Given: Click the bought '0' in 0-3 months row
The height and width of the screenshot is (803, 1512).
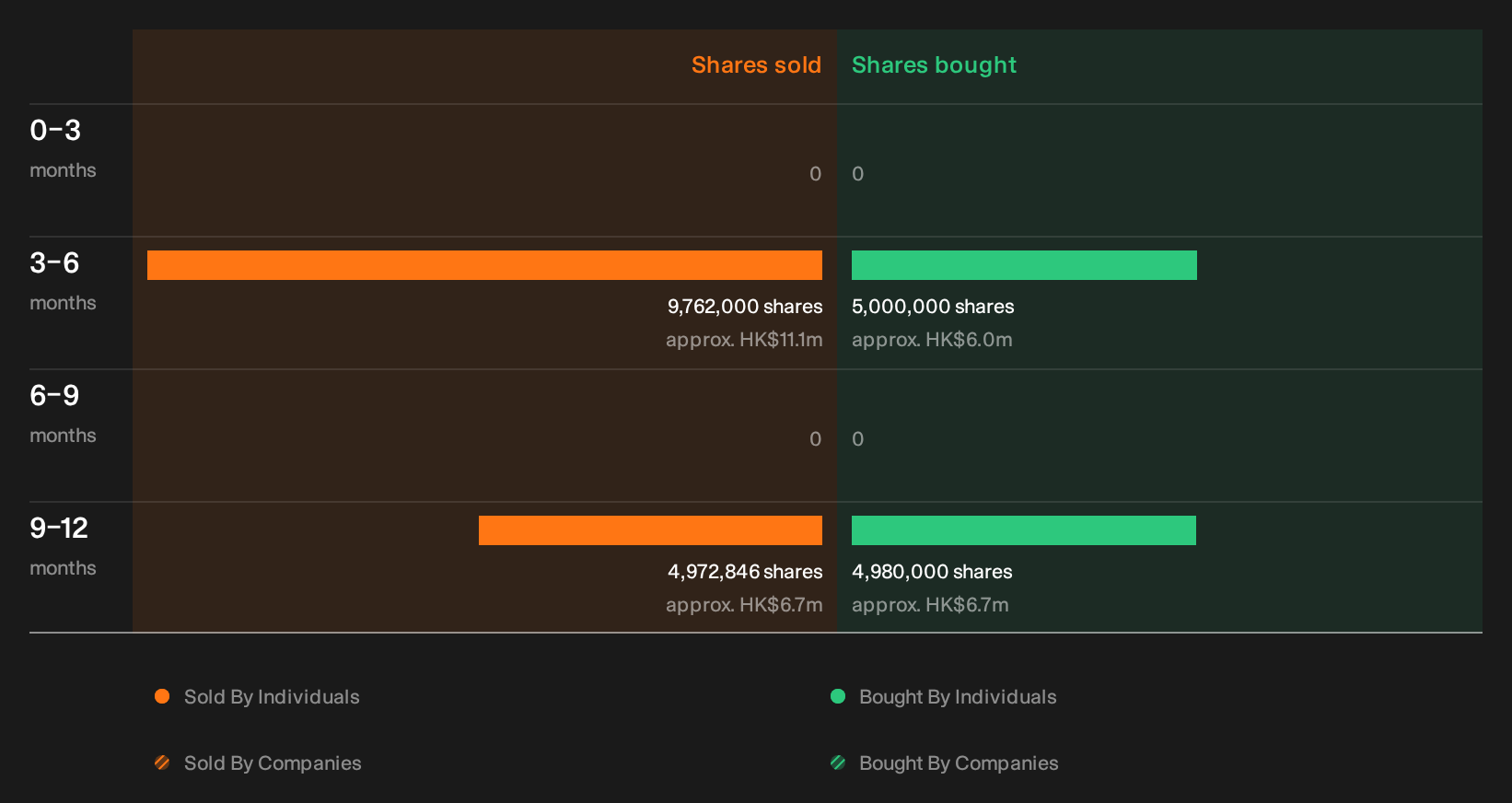Looking at the screenshot, I should pos(858,174).
